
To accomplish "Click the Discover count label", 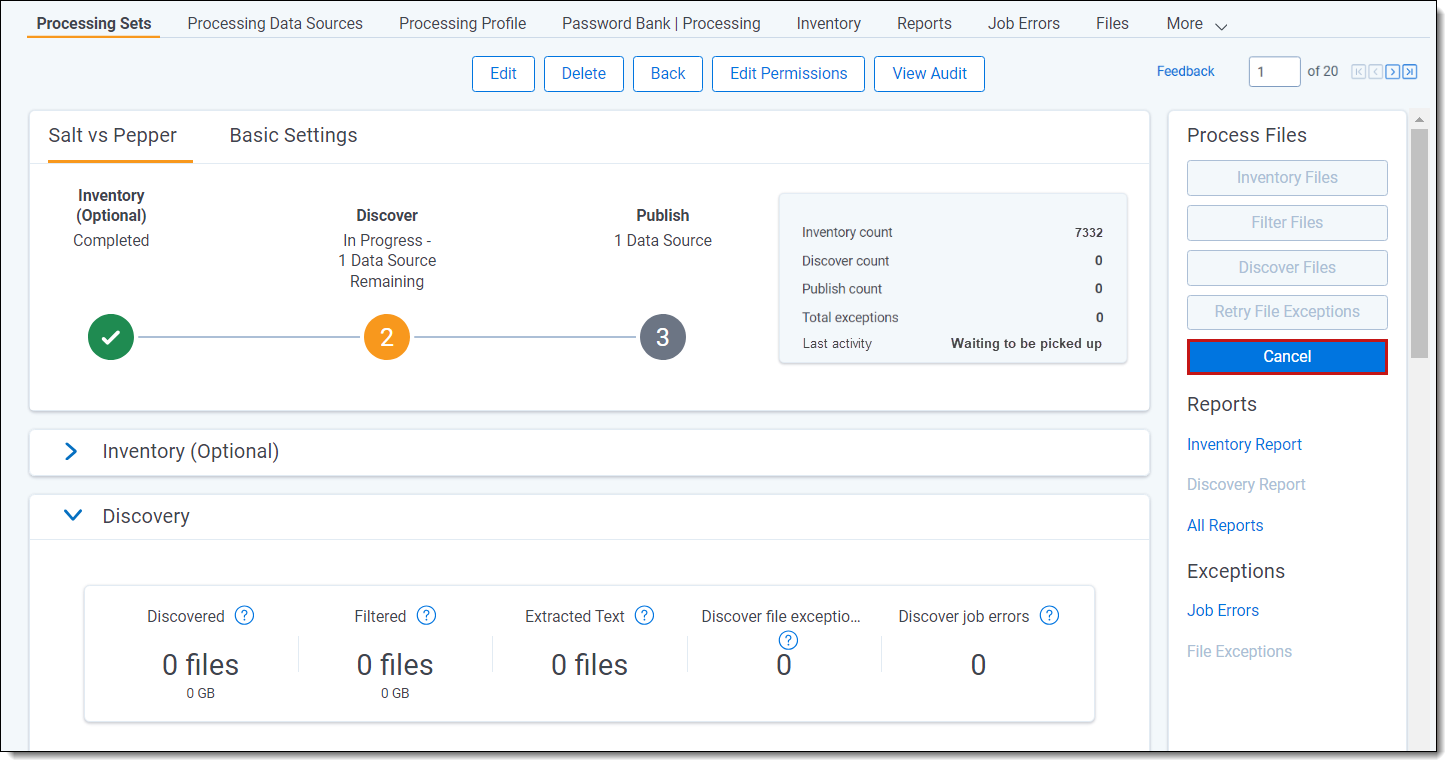I will tap(845, 261).
